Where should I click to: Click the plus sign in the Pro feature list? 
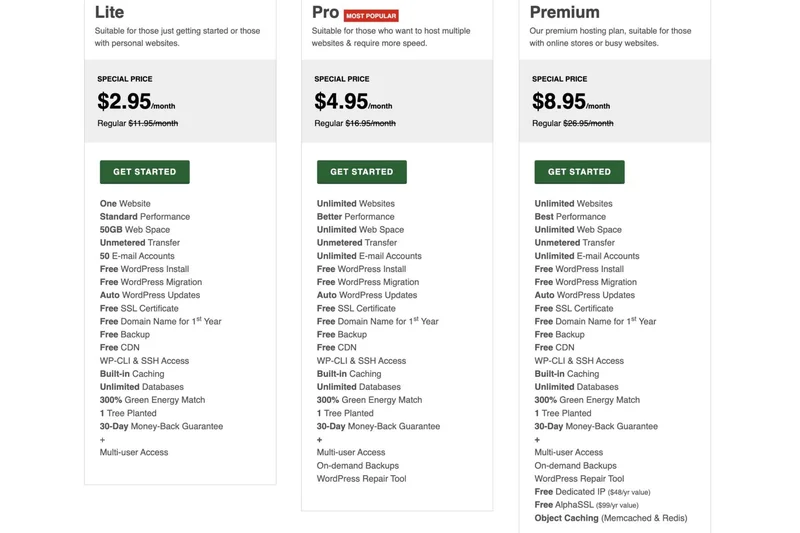(x=320, y=440)
